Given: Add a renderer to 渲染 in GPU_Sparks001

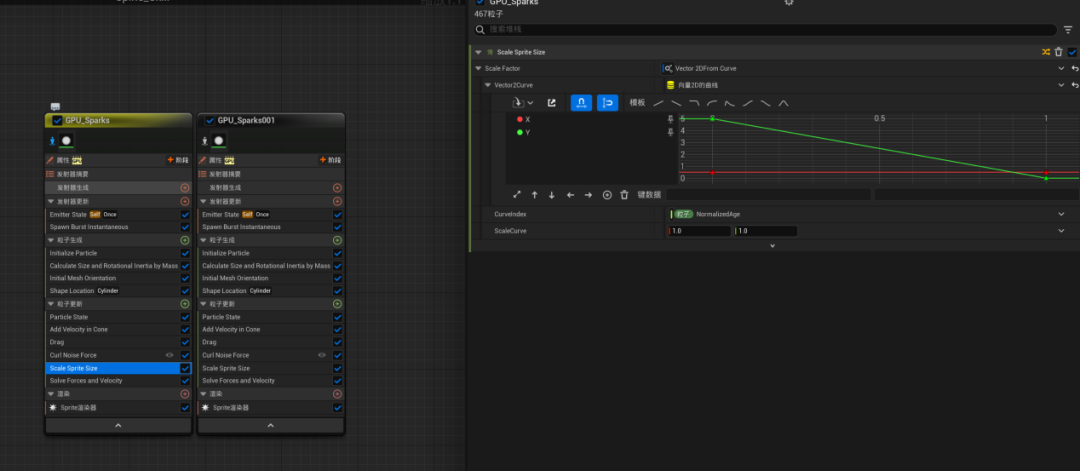Looking at the screenshot, I should point(337,394).
